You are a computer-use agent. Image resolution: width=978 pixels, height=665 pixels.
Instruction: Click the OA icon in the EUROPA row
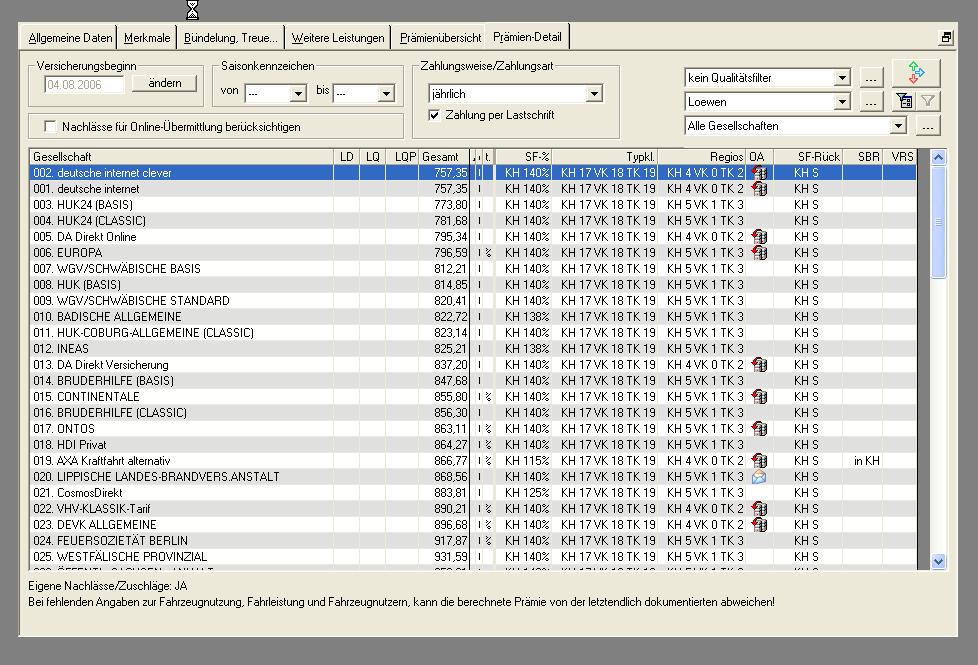759,253
